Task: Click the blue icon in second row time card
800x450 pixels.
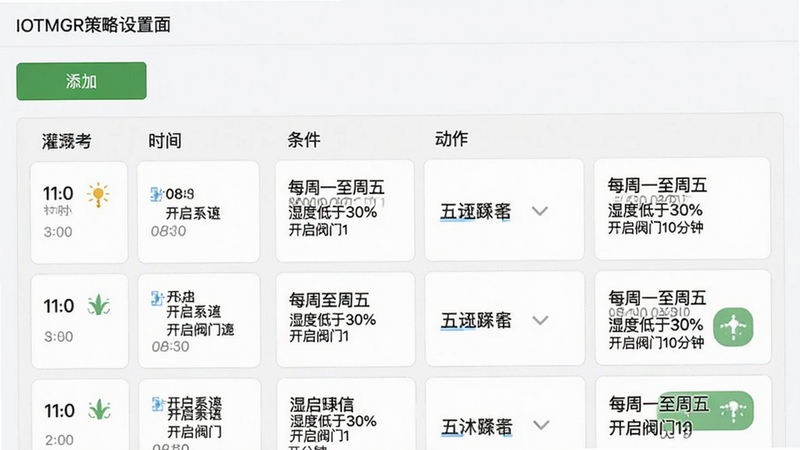Action: point(157,297)
